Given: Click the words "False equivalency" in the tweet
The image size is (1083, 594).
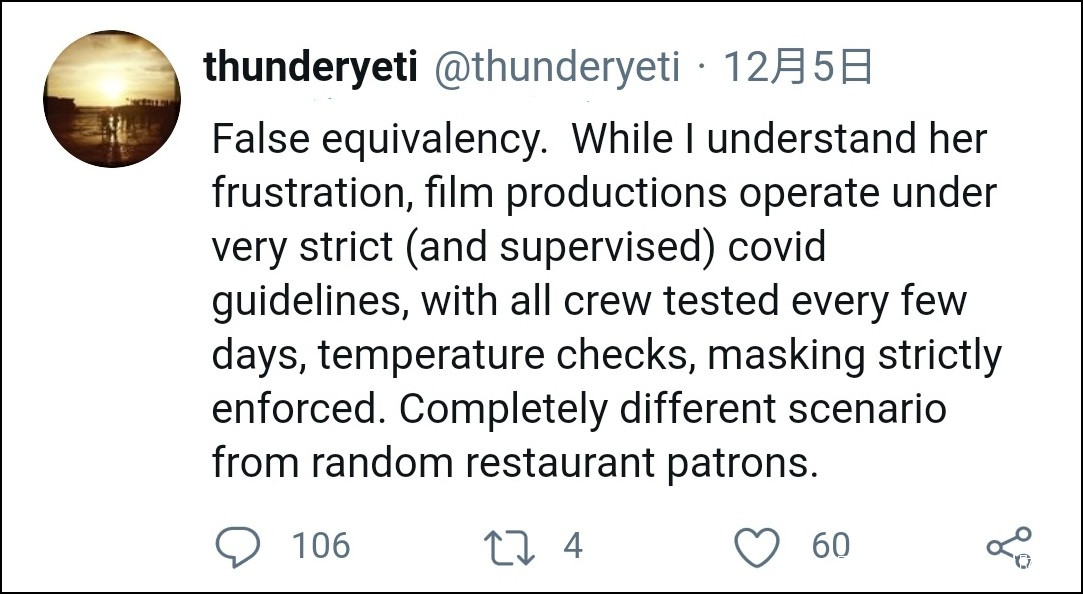Looking at the screenshot, I should (378, 140).
